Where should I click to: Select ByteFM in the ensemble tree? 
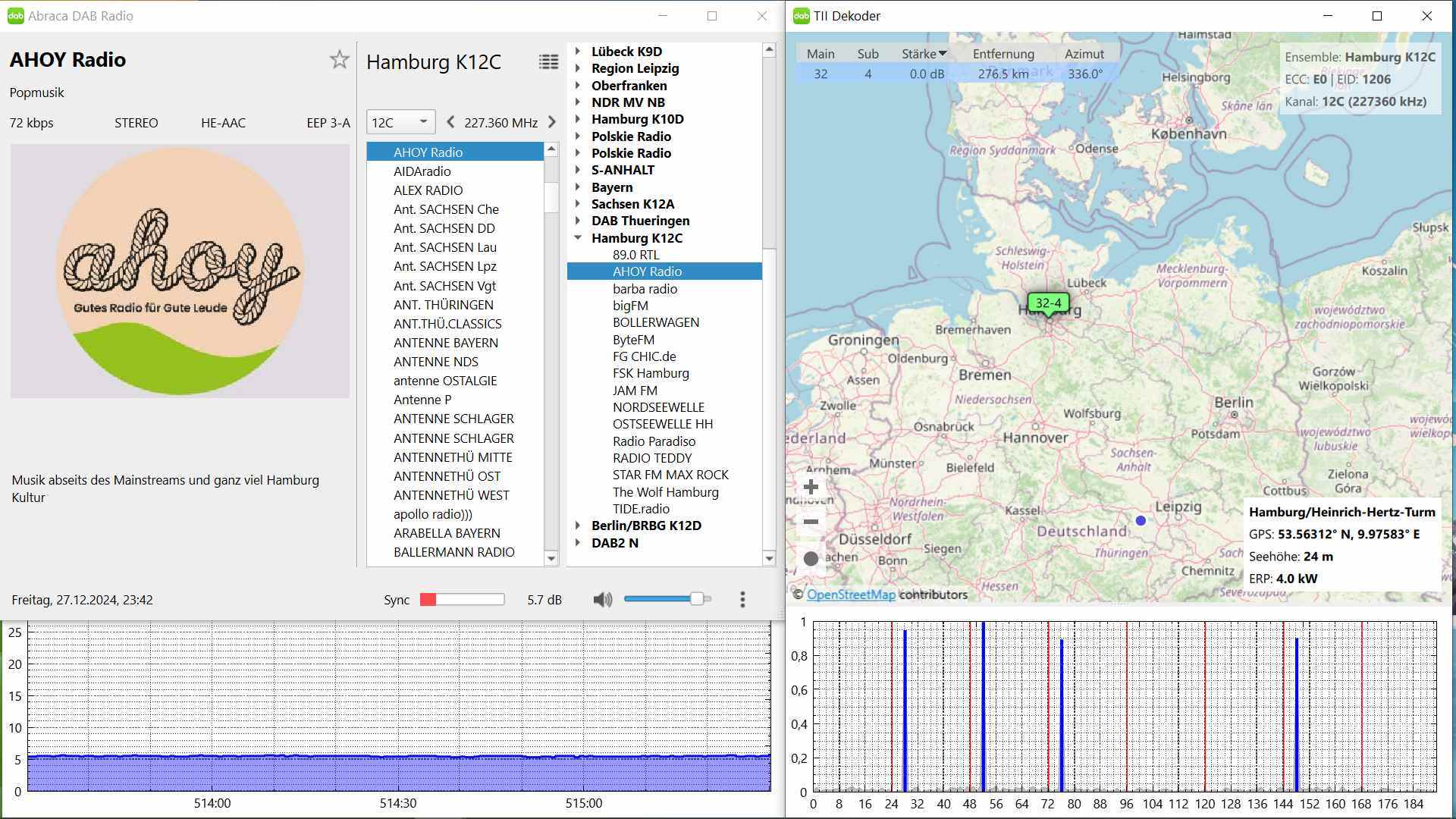(x=633, y=340)
